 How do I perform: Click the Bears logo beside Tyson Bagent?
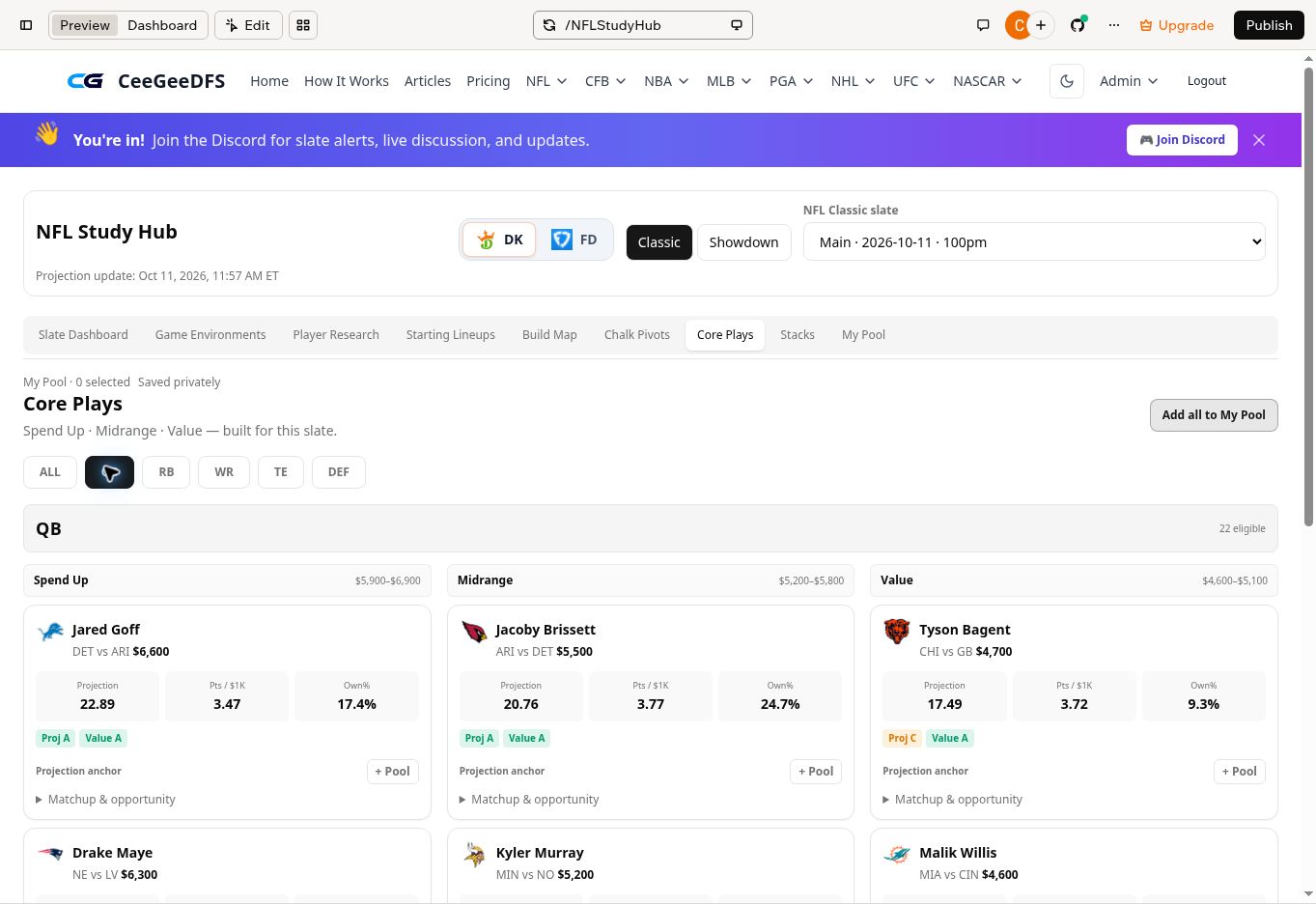[897, 632]
